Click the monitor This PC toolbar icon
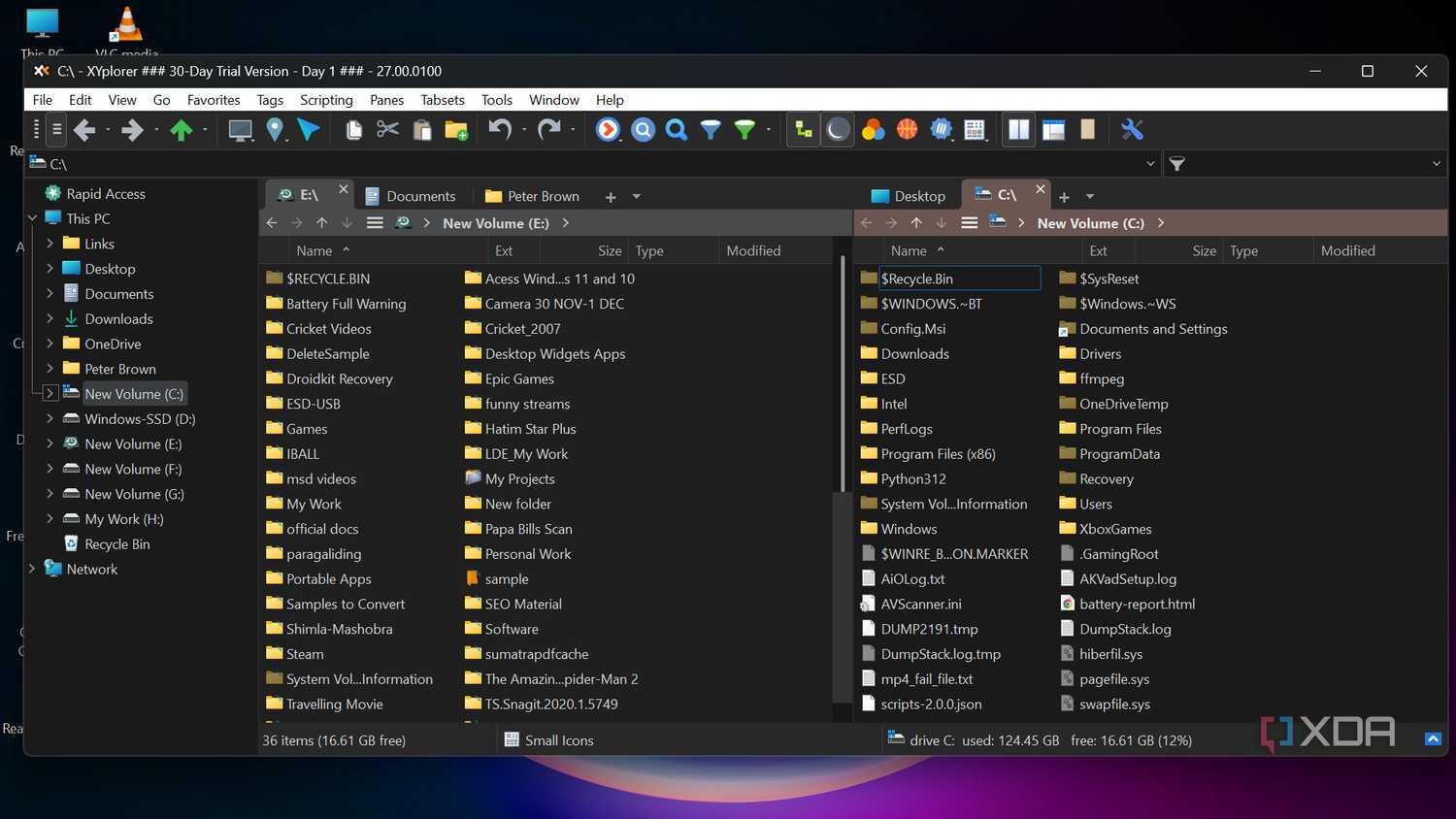 tap(240, 130)
